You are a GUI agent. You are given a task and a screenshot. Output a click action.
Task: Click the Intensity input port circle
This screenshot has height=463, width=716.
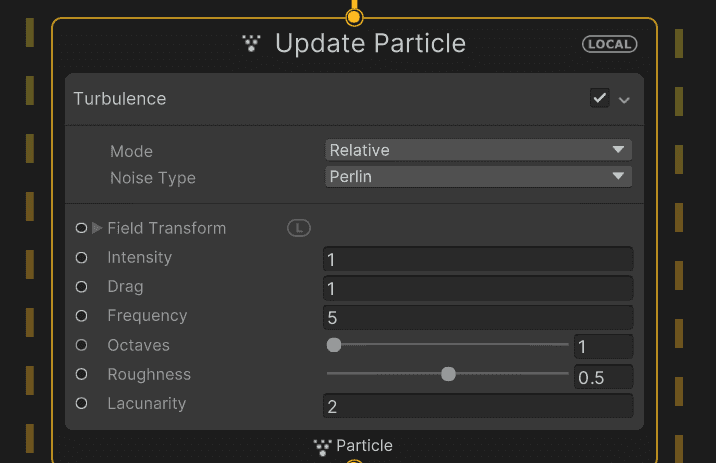click(81, 258)
